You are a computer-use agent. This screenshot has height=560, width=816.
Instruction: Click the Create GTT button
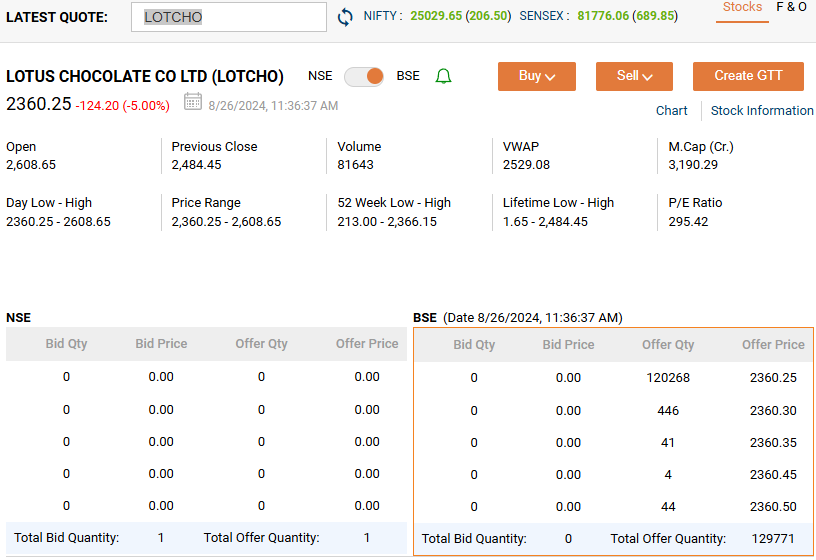coord(748,76)
